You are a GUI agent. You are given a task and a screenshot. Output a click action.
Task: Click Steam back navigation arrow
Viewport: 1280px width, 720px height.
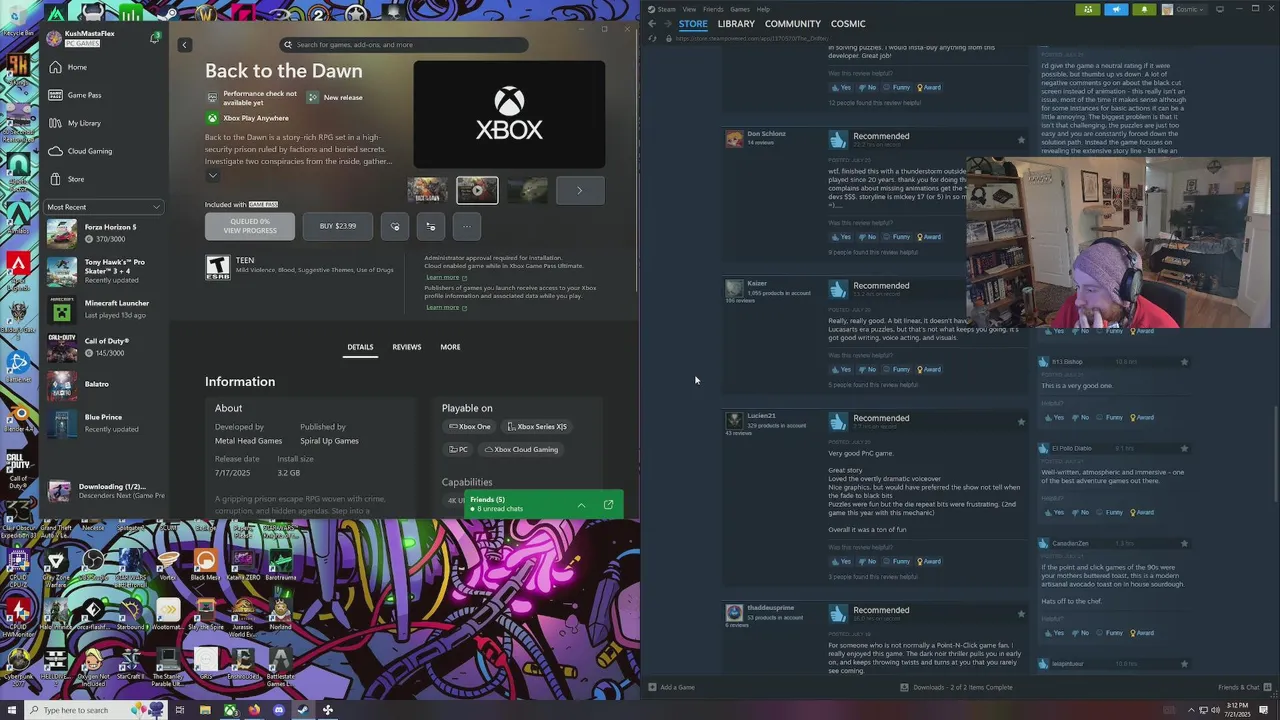click(x=652, y=24)
